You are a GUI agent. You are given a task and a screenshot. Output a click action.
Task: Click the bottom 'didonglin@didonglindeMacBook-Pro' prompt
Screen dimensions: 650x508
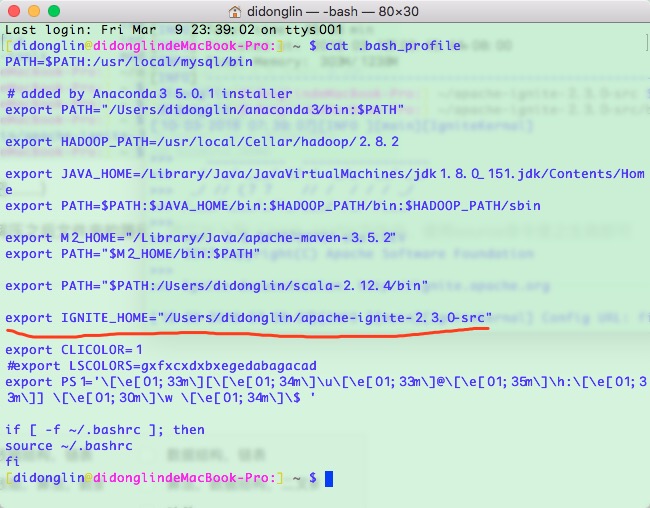pos(144,478)
